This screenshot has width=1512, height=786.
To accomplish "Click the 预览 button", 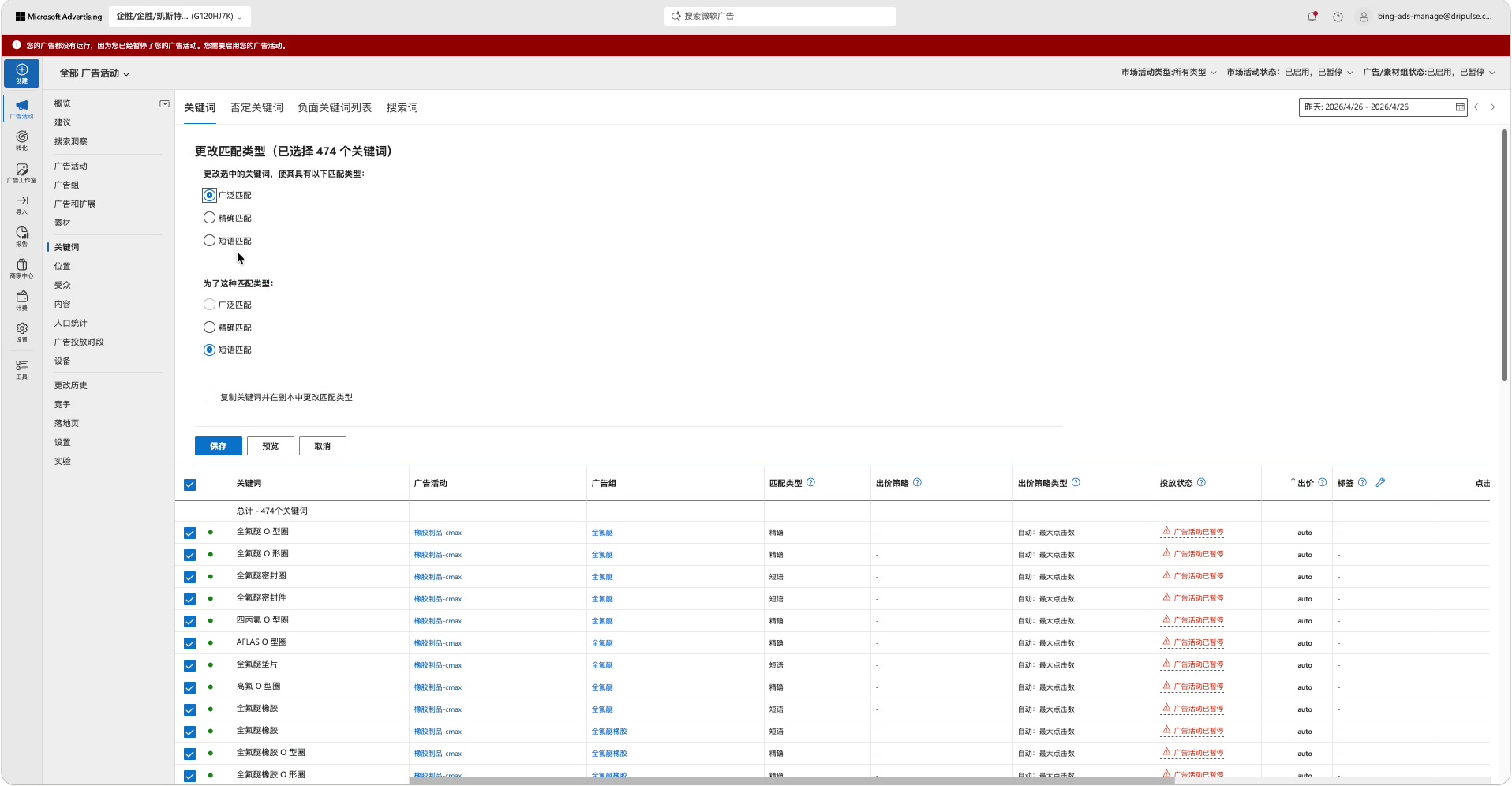I will [x=271, y=446].
